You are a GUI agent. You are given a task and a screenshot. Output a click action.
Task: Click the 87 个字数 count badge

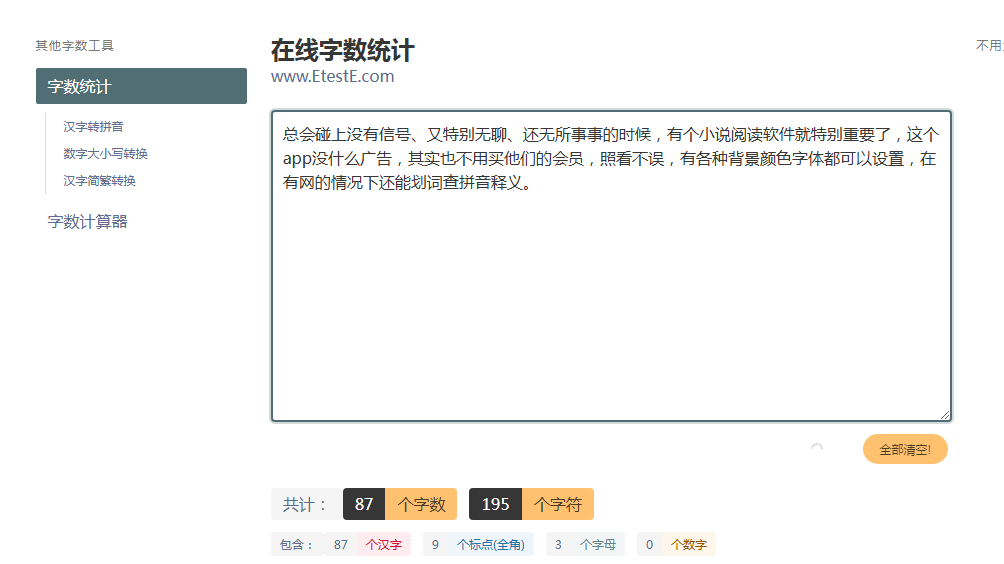[400, 504]
